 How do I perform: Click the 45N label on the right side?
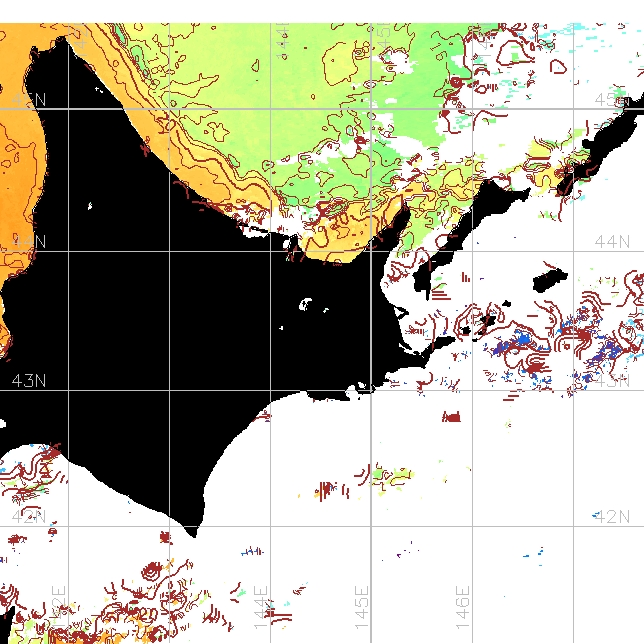612,99
